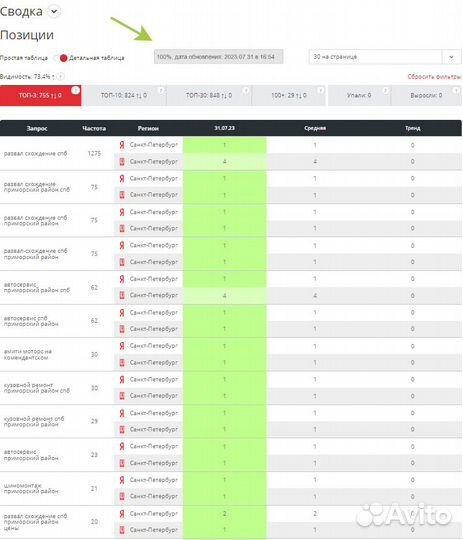Select the ТОП-30: 848 filter tab
This screenshot has height=540, width=463.
point(209,95)
